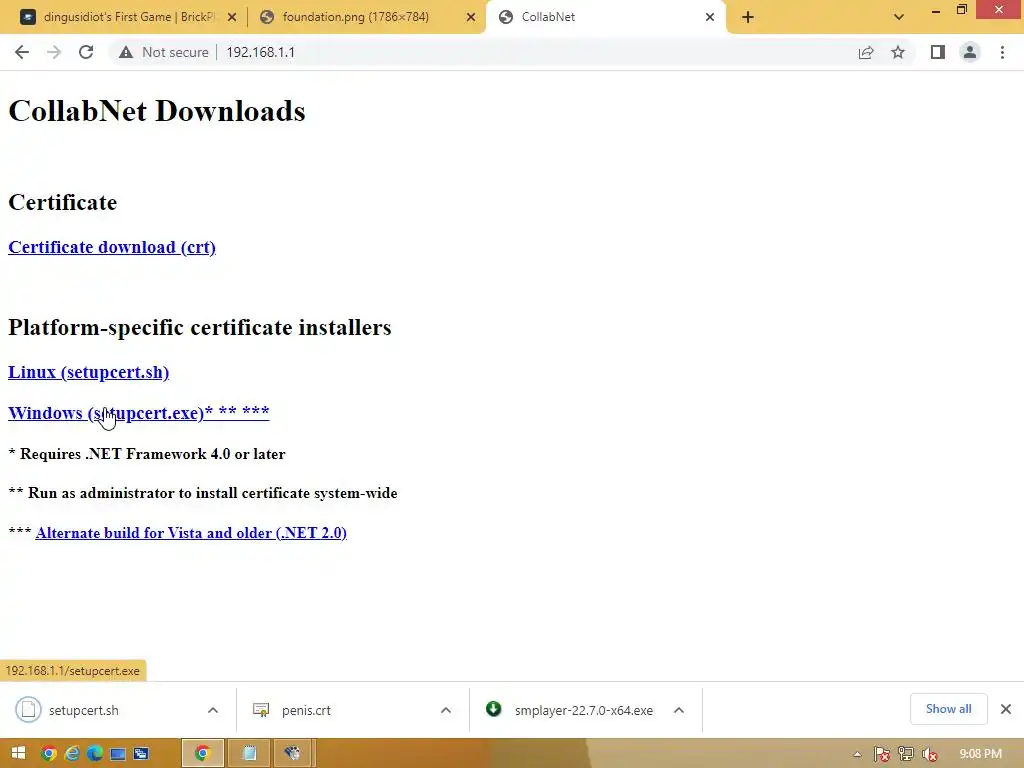Click the forward navigation arrow
1024x768 pixels.
pos(54,52)
